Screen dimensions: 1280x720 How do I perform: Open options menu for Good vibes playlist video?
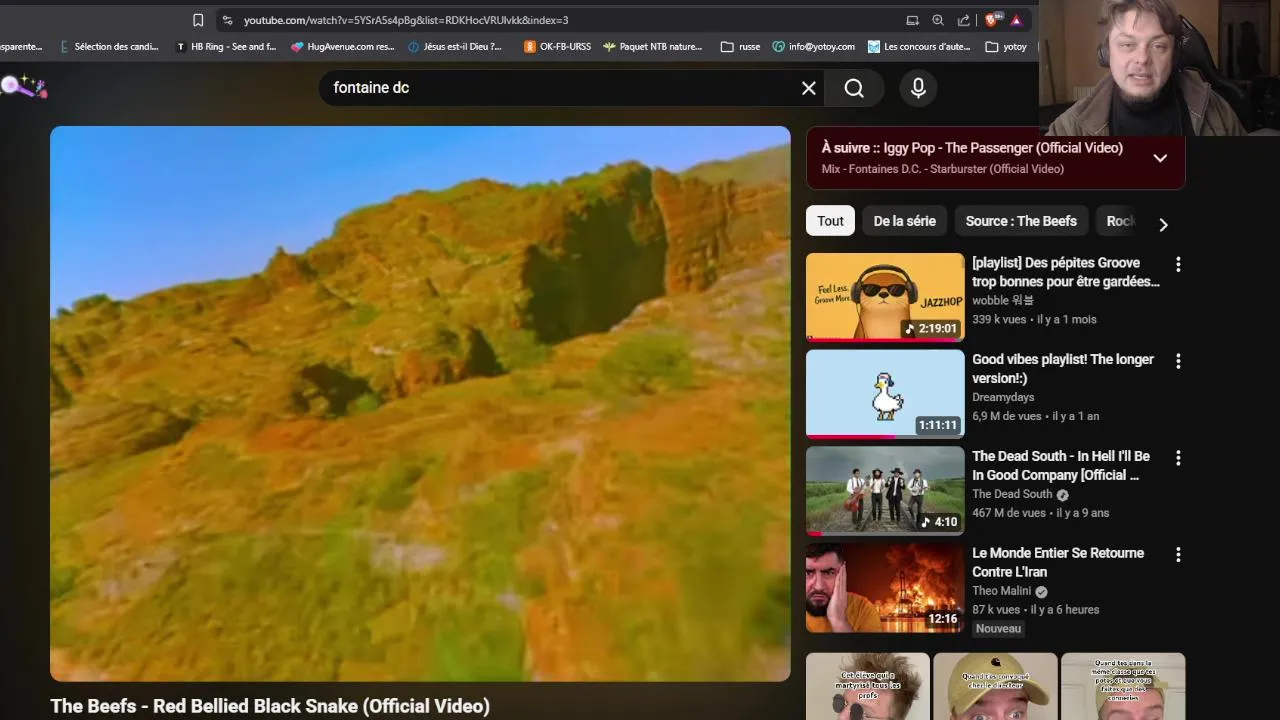tap(1178, 361)
